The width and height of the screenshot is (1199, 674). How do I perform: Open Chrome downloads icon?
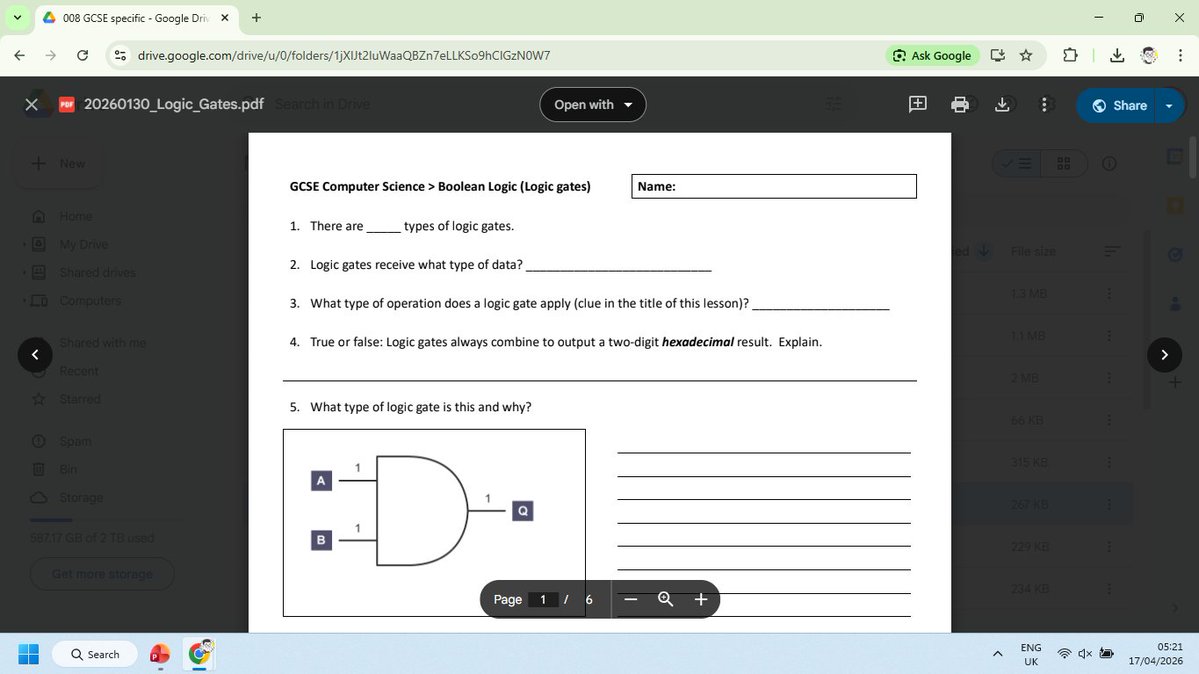[1116, 55]
